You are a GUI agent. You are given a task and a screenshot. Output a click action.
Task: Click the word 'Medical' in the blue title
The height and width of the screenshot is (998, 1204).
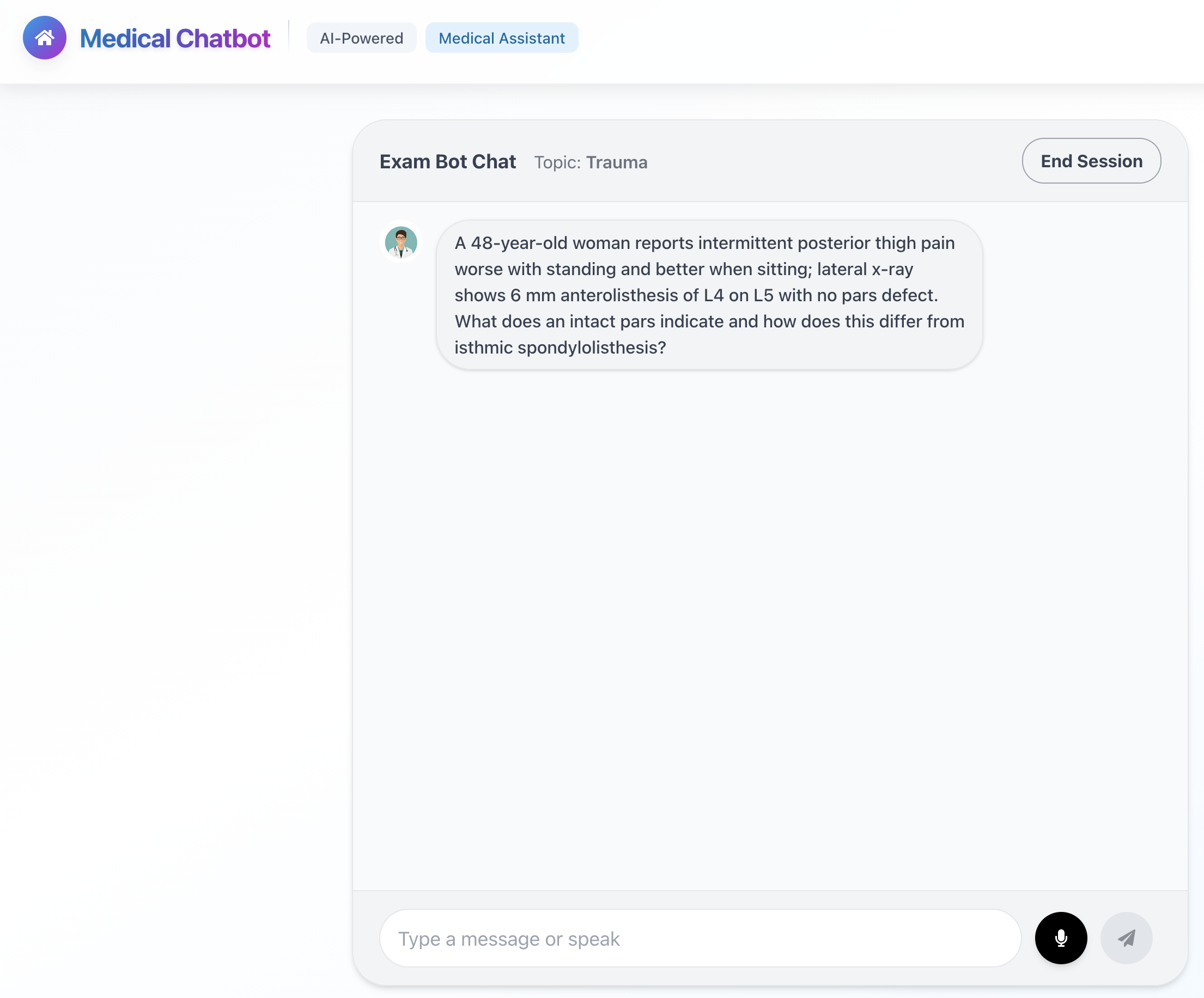[x=125, y=39]
